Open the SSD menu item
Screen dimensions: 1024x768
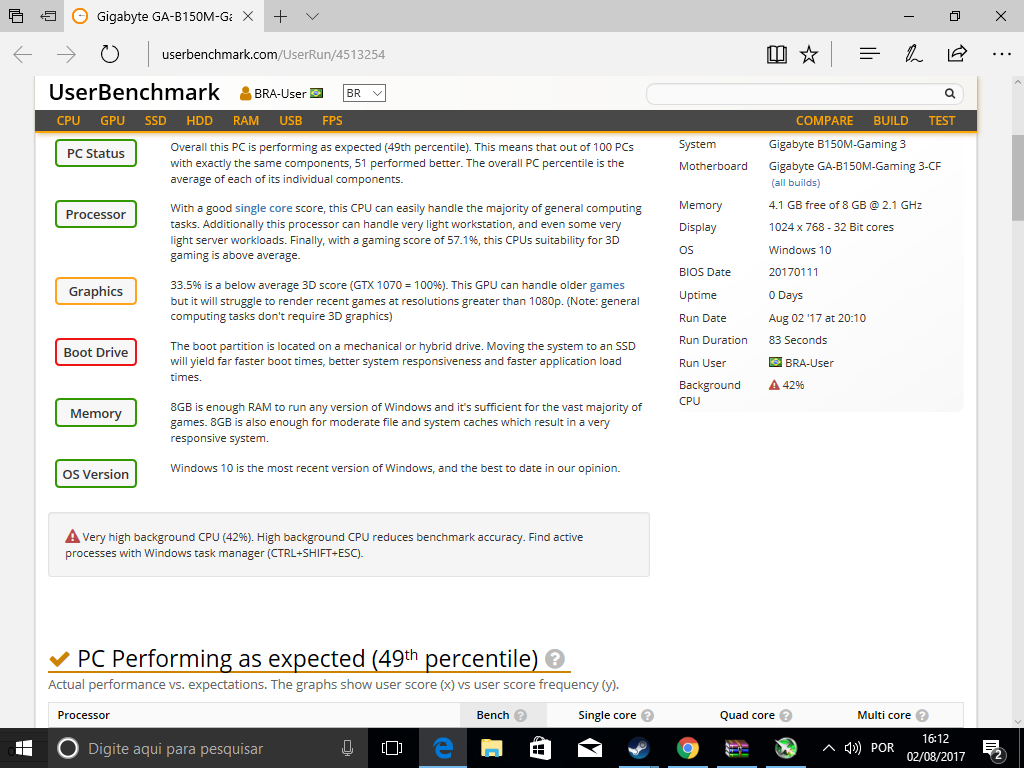(x=155, y=121)
